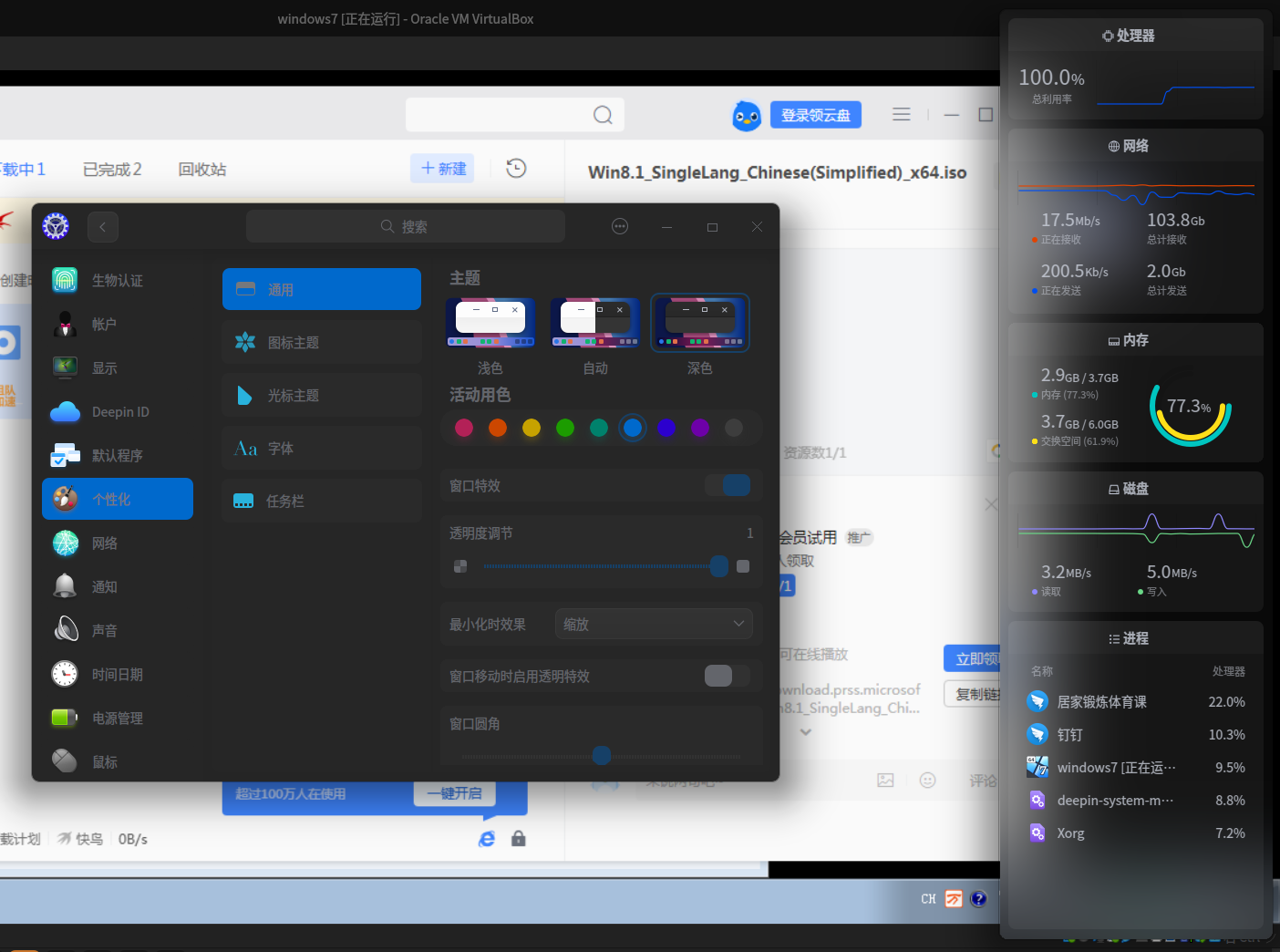
Task: Expand the collapsed download details chevron
Action: click(805, 730)
